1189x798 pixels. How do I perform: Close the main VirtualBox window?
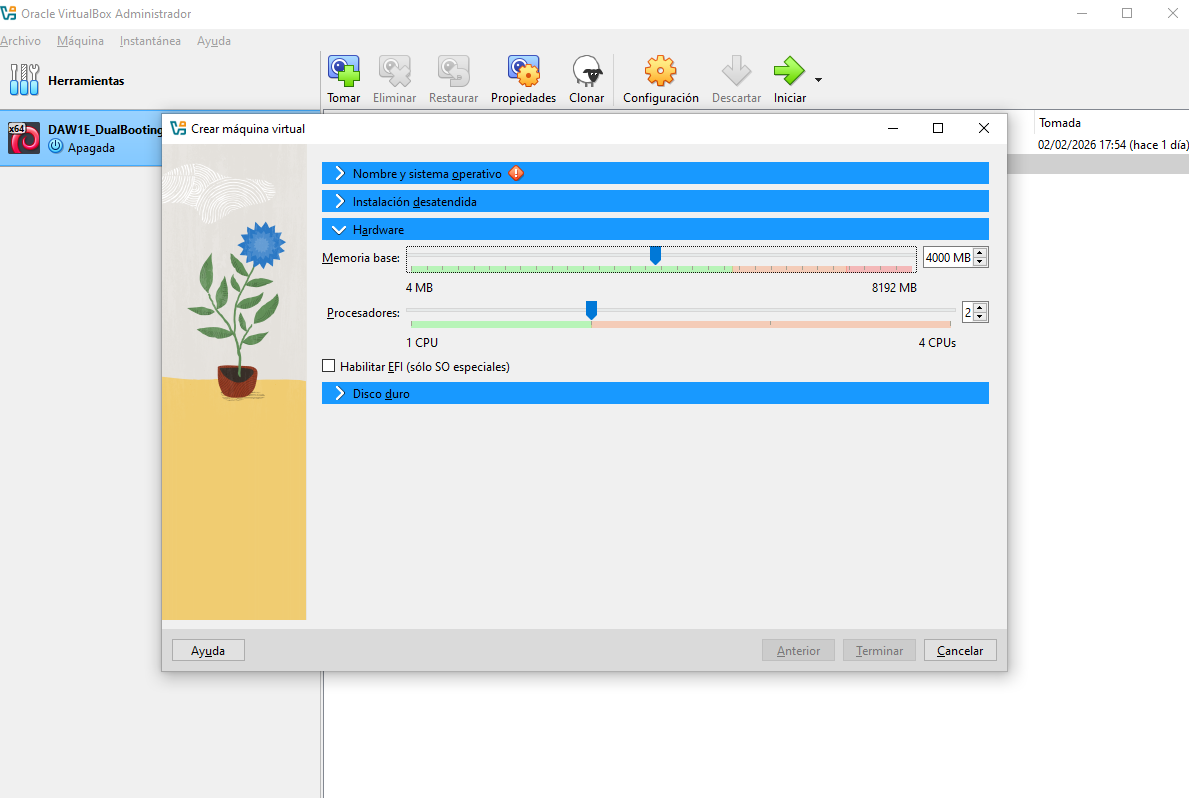pos(1172,13)
